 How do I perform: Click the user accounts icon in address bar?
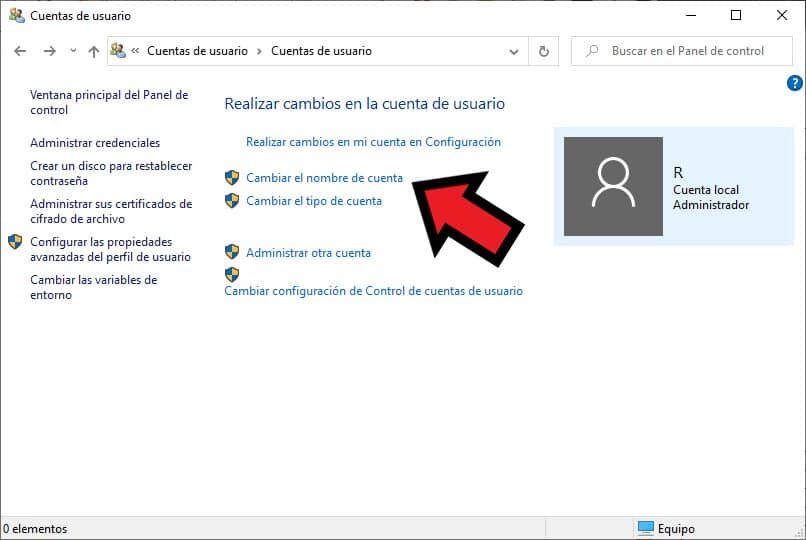click(x=118, y=50)
